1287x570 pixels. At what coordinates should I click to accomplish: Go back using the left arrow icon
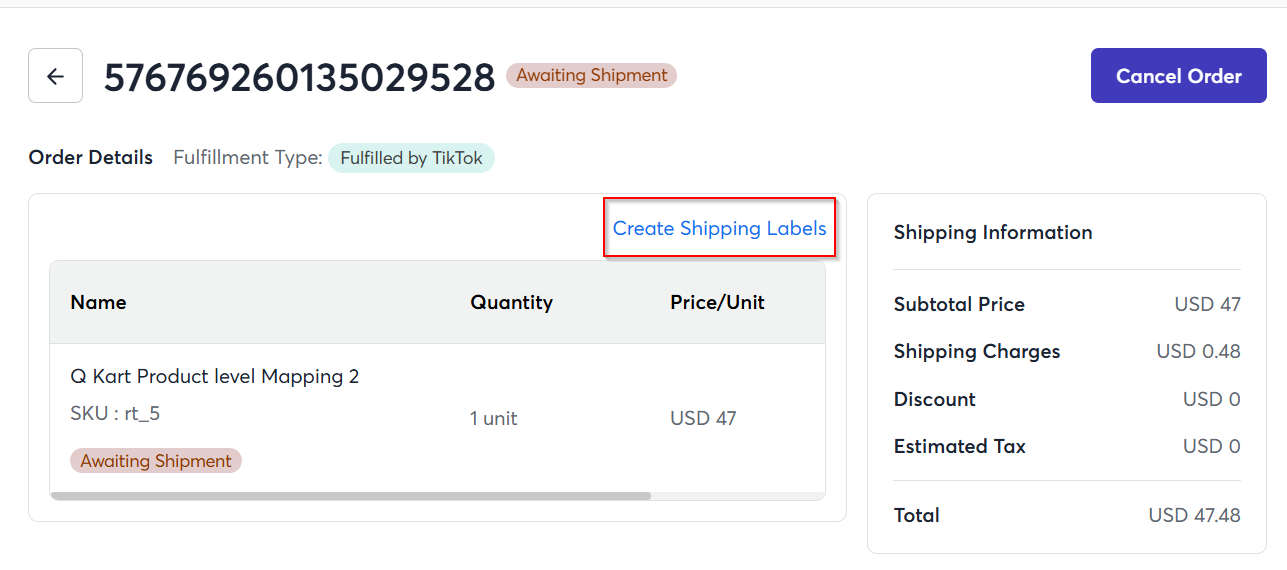point(55,76)
